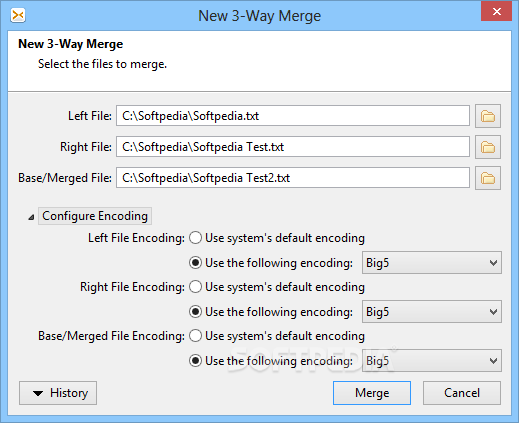Click the Cancel button
Viewport: 519px width, 423px height.
tap(462, 393)
